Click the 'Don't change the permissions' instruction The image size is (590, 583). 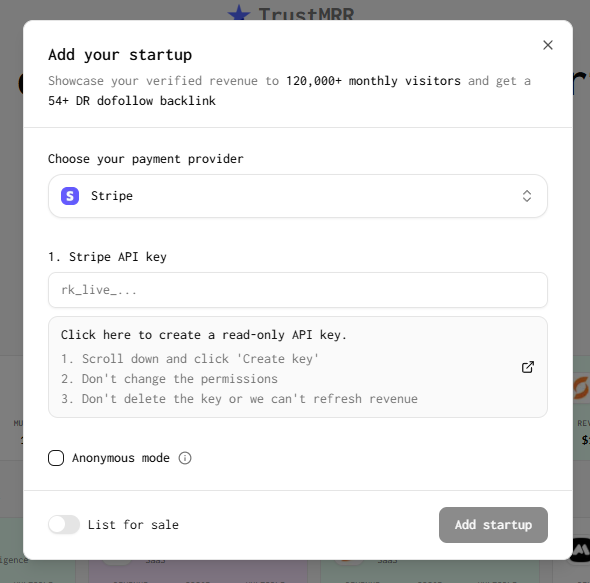pyautogui.click(x=169, y=379)
